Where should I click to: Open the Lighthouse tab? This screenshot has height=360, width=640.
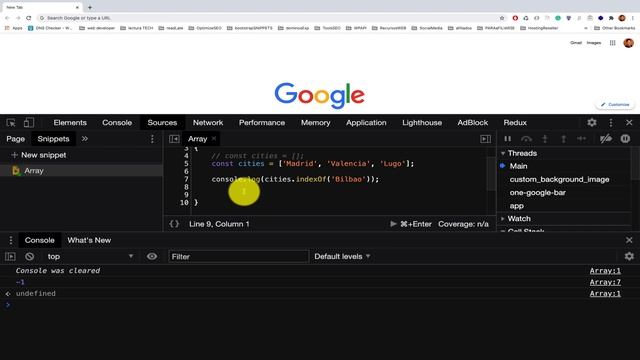(422, 122)
